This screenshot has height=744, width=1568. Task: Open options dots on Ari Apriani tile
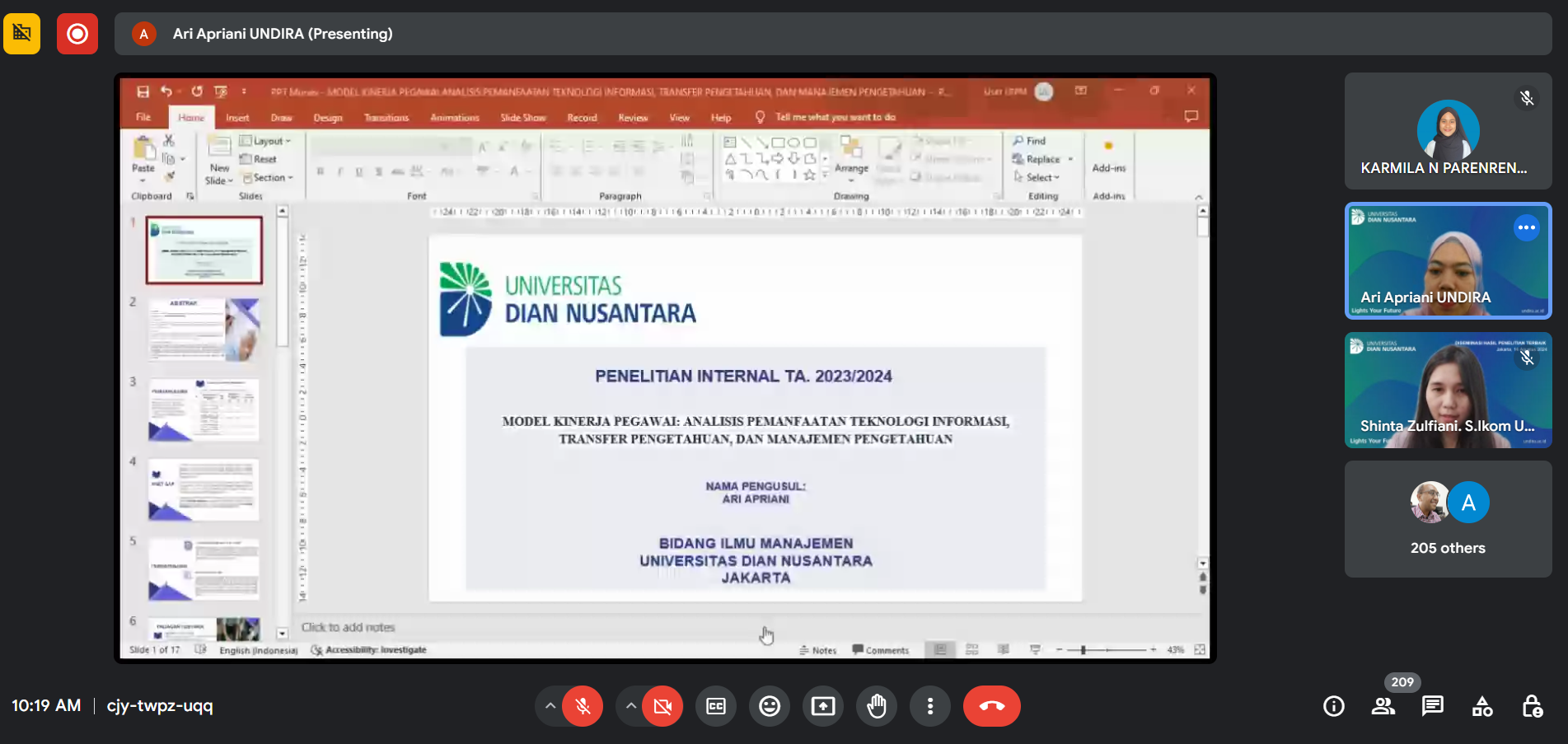(x=1527, y=227)
